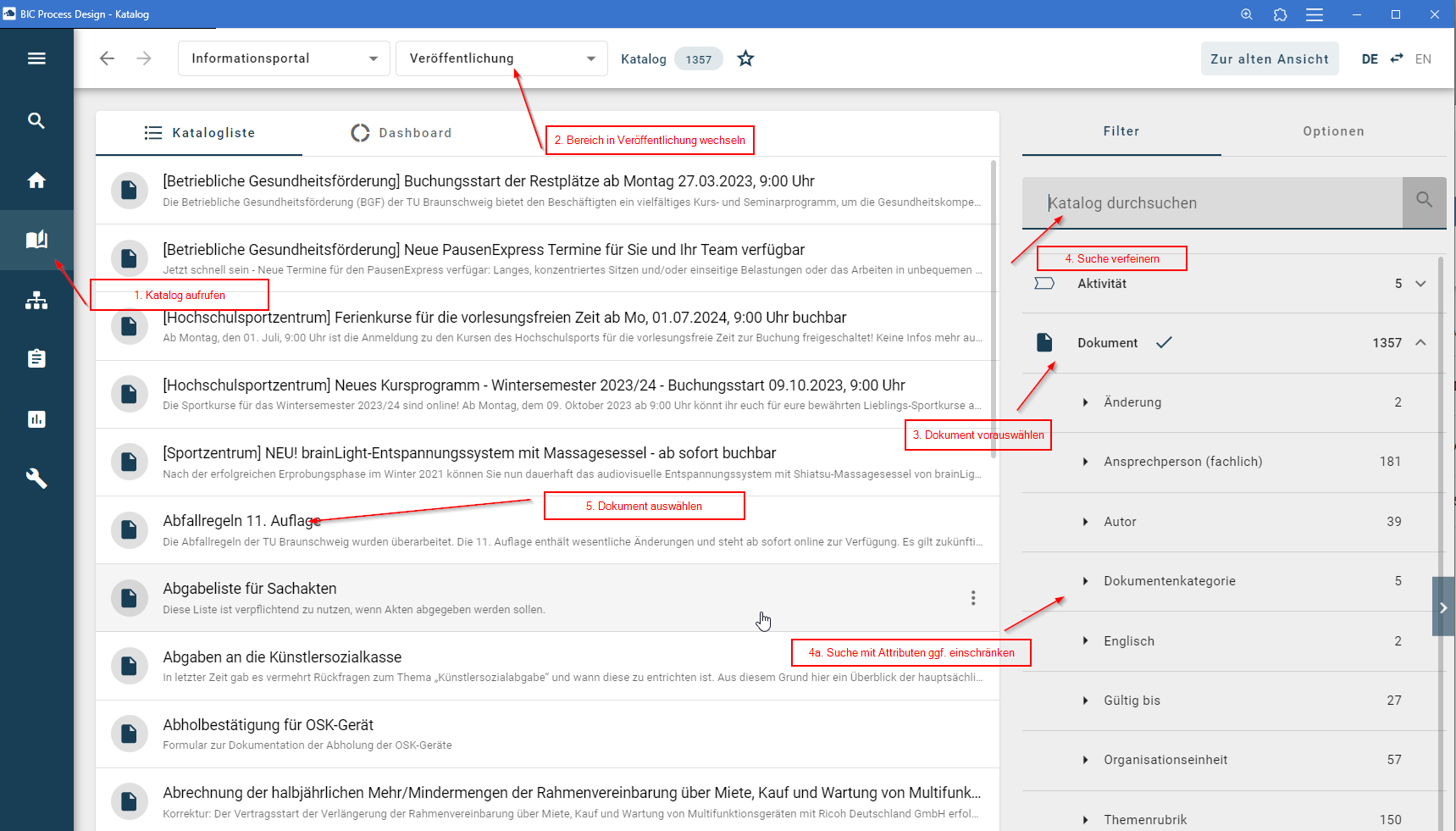Open the Neue PausenExpress Termine entry

pyautogui.click(x=547, y=258)
